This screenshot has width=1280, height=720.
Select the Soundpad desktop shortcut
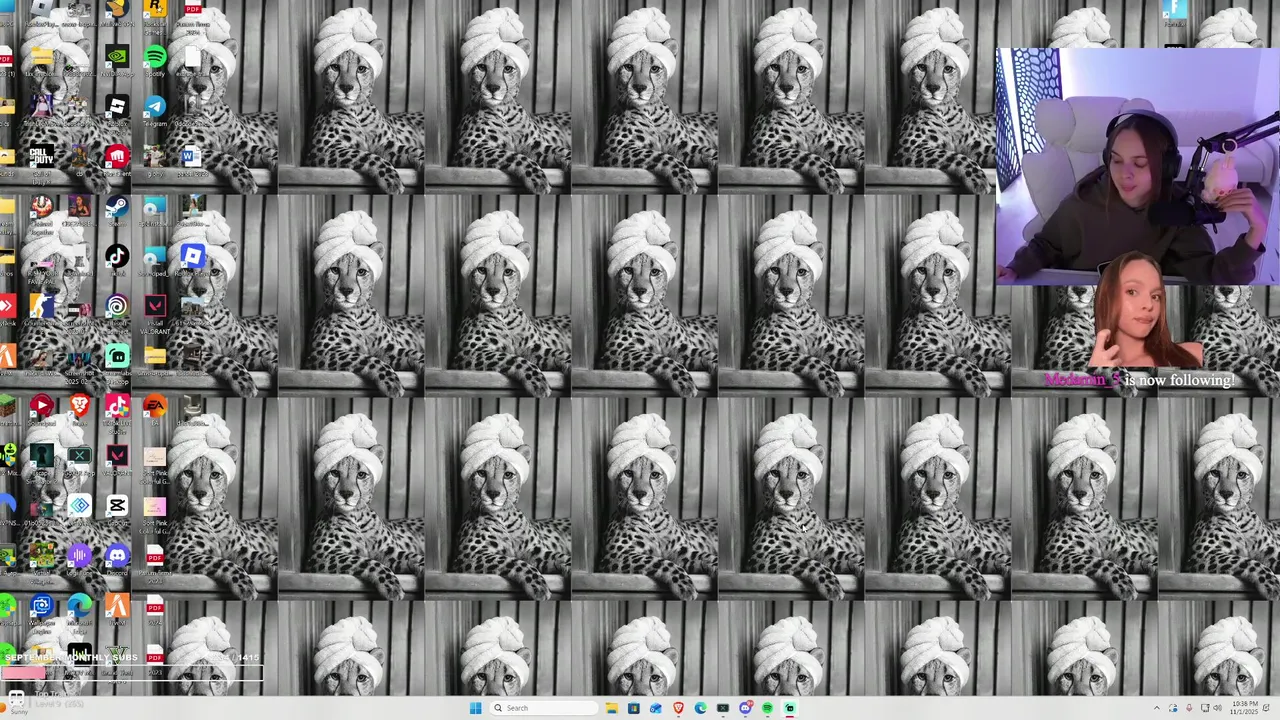click(41, 405)
